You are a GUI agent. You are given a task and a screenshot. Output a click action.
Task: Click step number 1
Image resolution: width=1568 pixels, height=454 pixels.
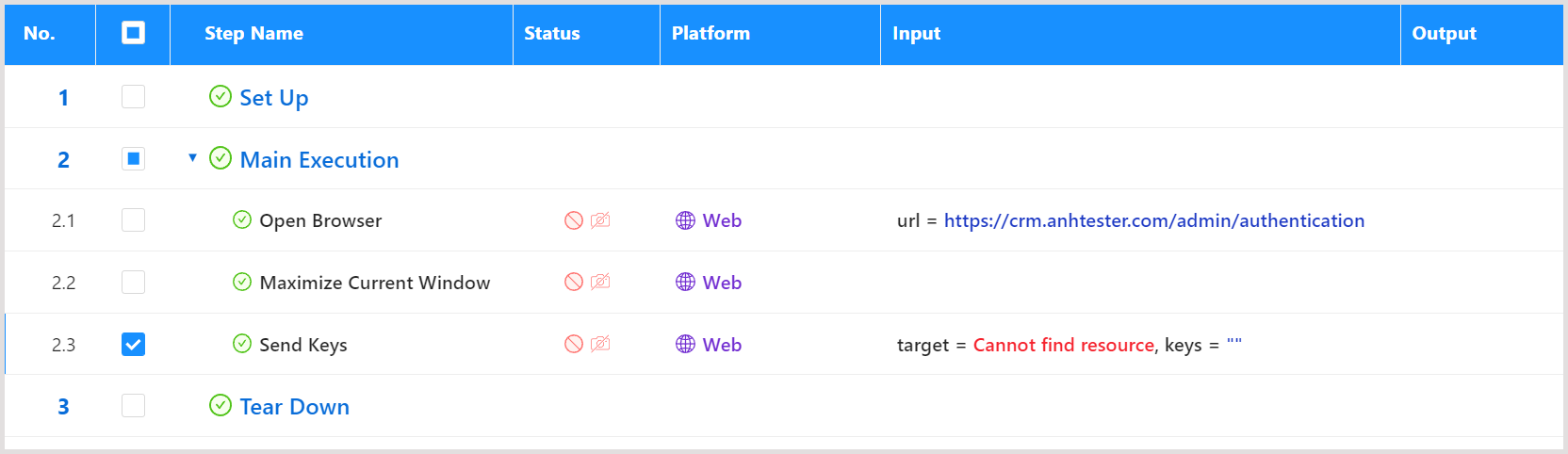pos(63,98)
